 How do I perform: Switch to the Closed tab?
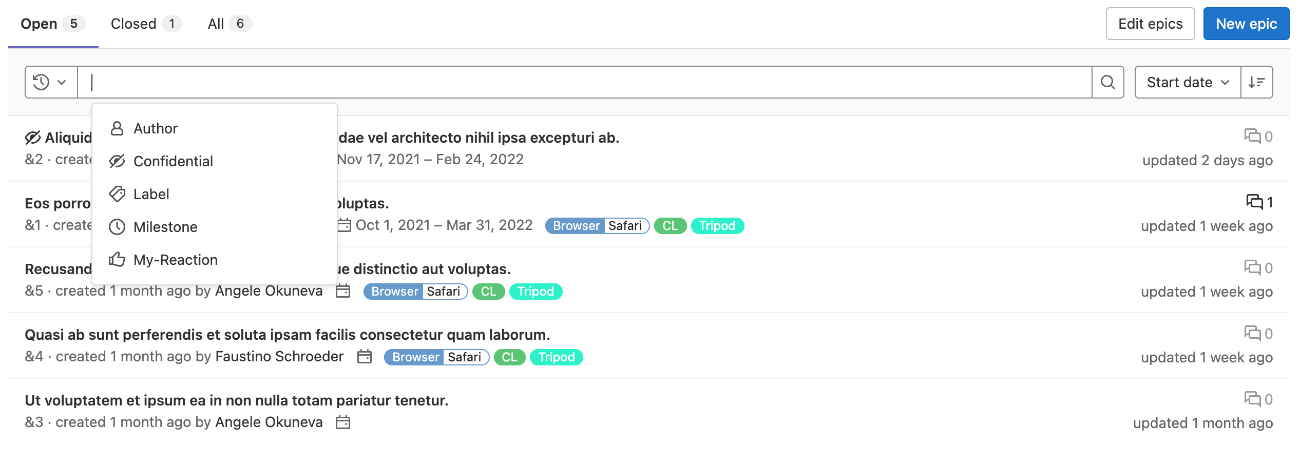[x=145, y=24]
